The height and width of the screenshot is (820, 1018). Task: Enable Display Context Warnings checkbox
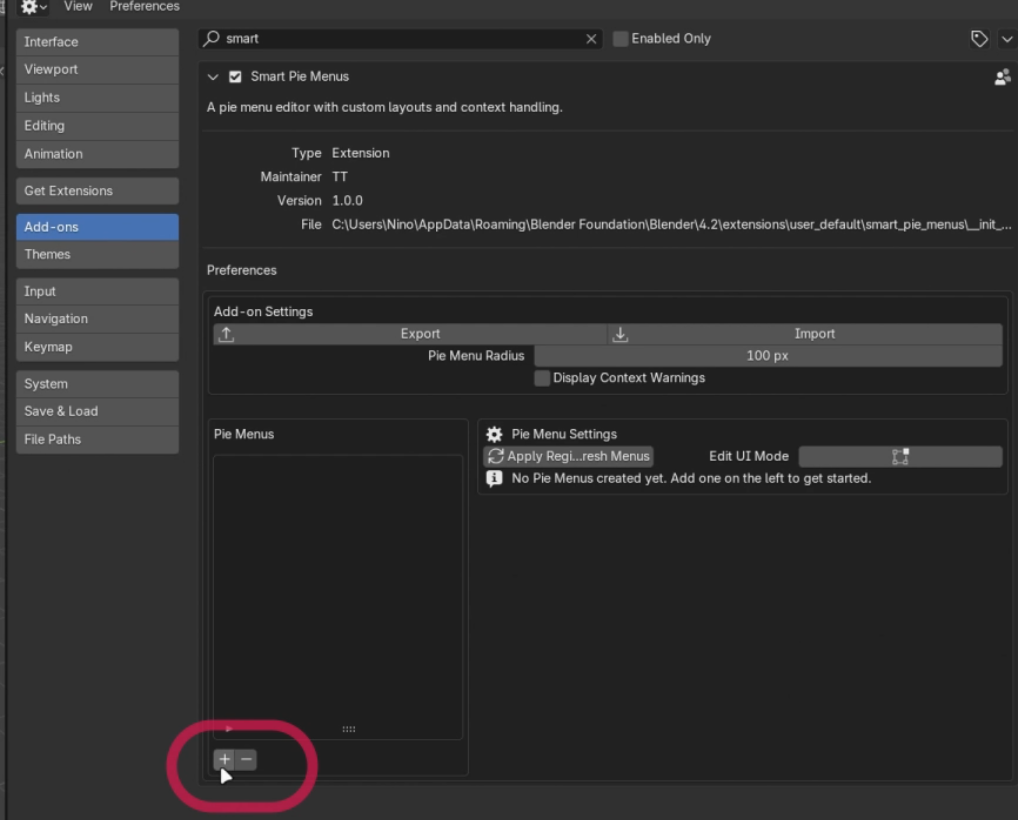(542, 378)
